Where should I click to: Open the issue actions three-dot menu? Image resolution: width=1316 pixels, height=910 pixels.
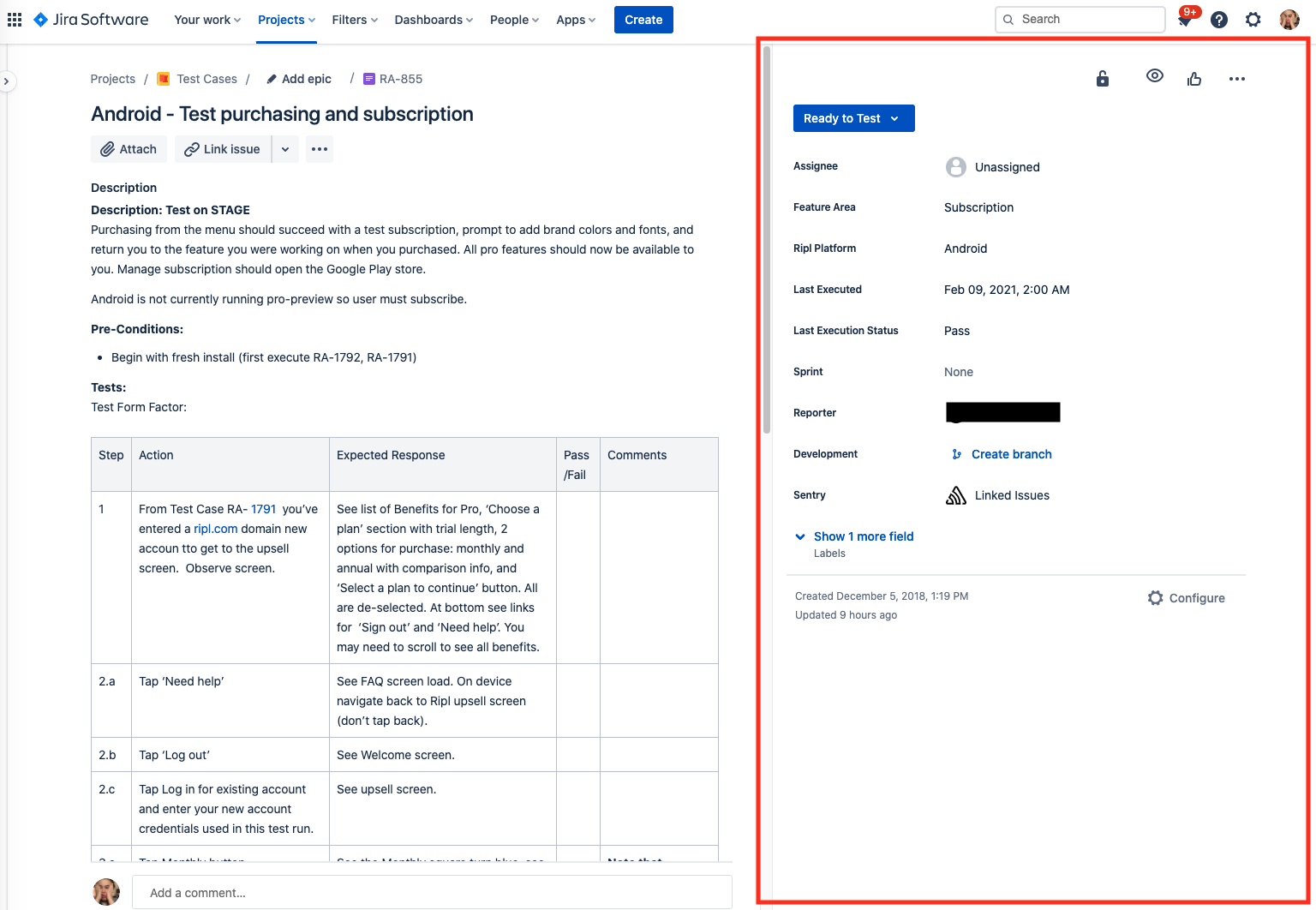click(1237, 79)
